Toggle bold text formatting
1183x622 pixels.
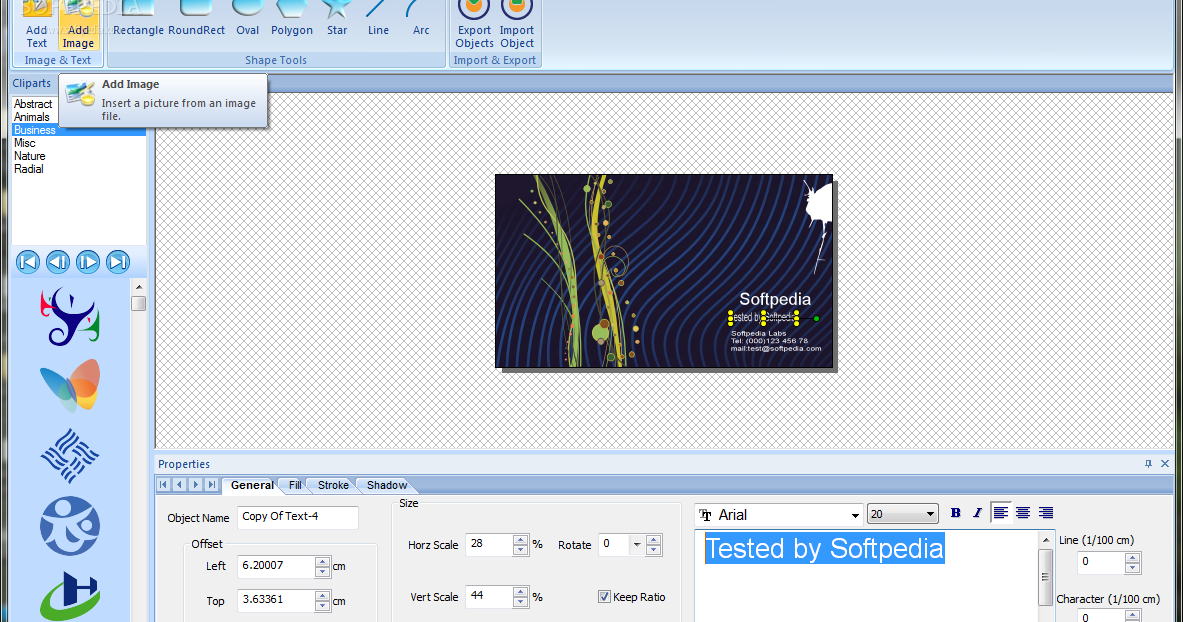tap(955, 513)
